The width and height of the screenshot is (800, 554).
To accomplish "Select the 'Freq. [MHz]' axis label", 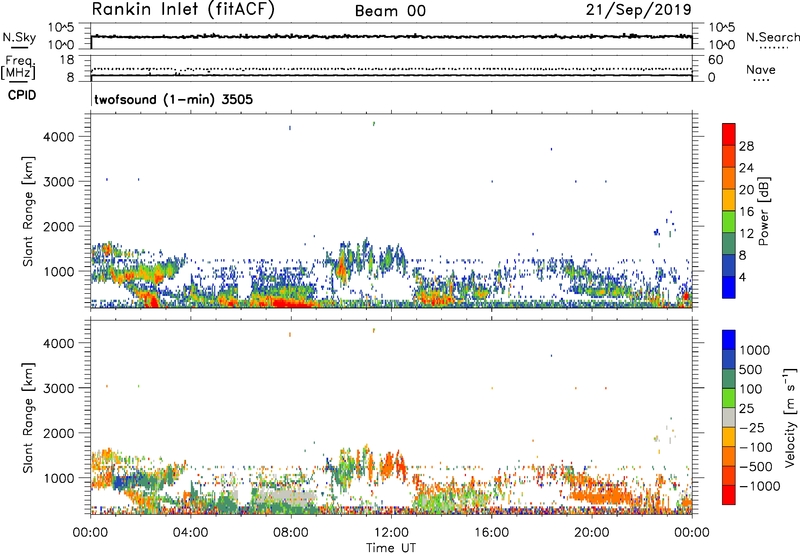I will pos(18,67).
